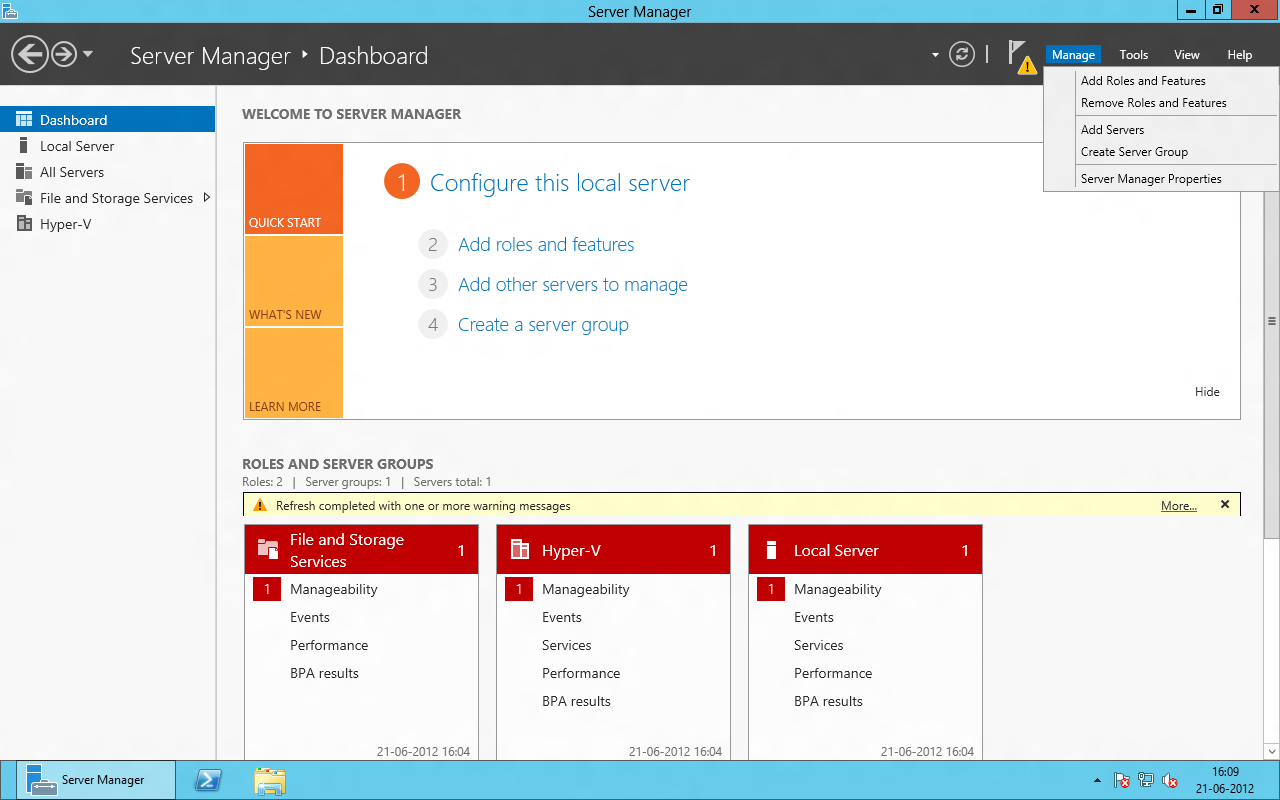Image resolution: width=1280 pixels, height=800 pixels.
Task: Select the QUICK START tile
Action: tap(294, 189)
